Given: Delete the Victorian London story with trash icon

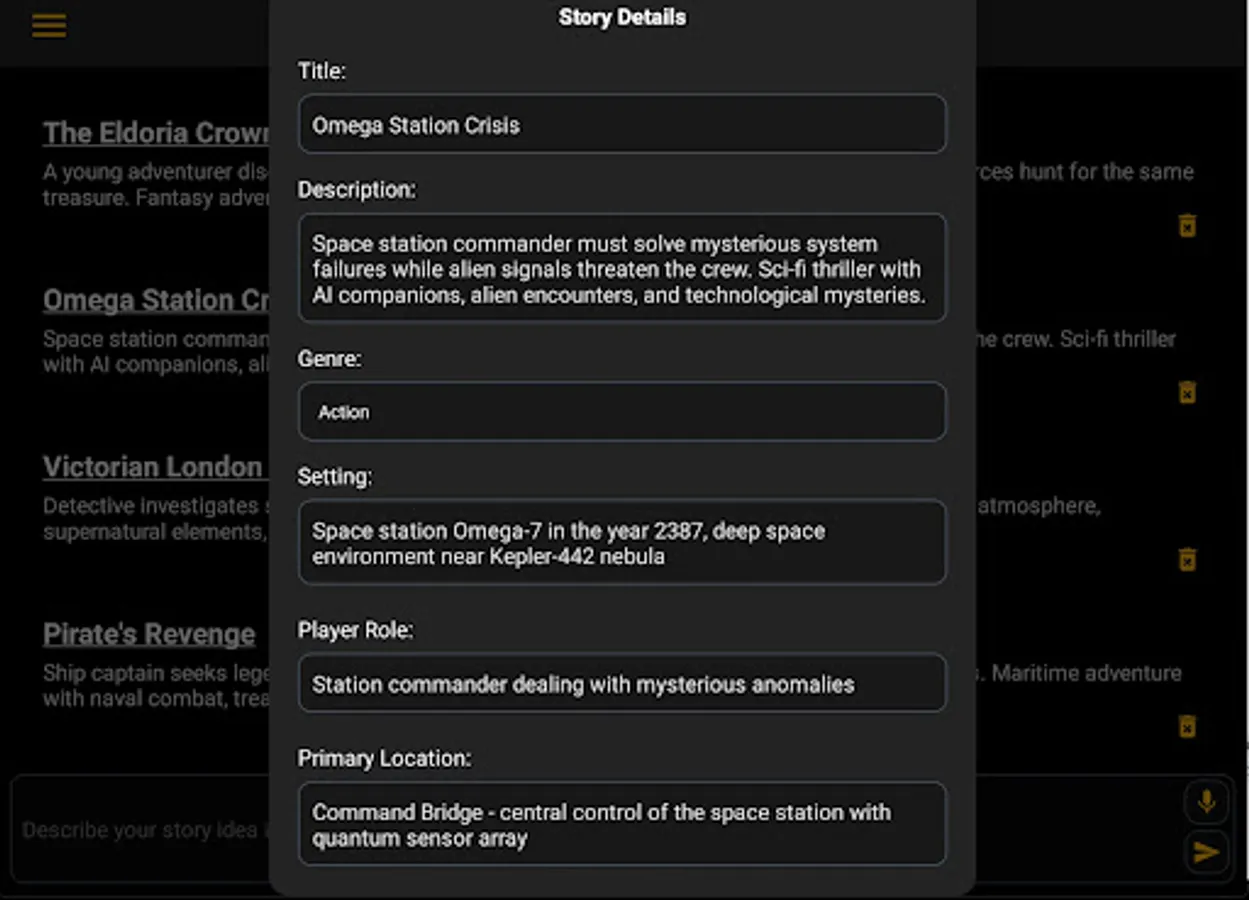Looking at the screenshot, I should pos(1186,560).
